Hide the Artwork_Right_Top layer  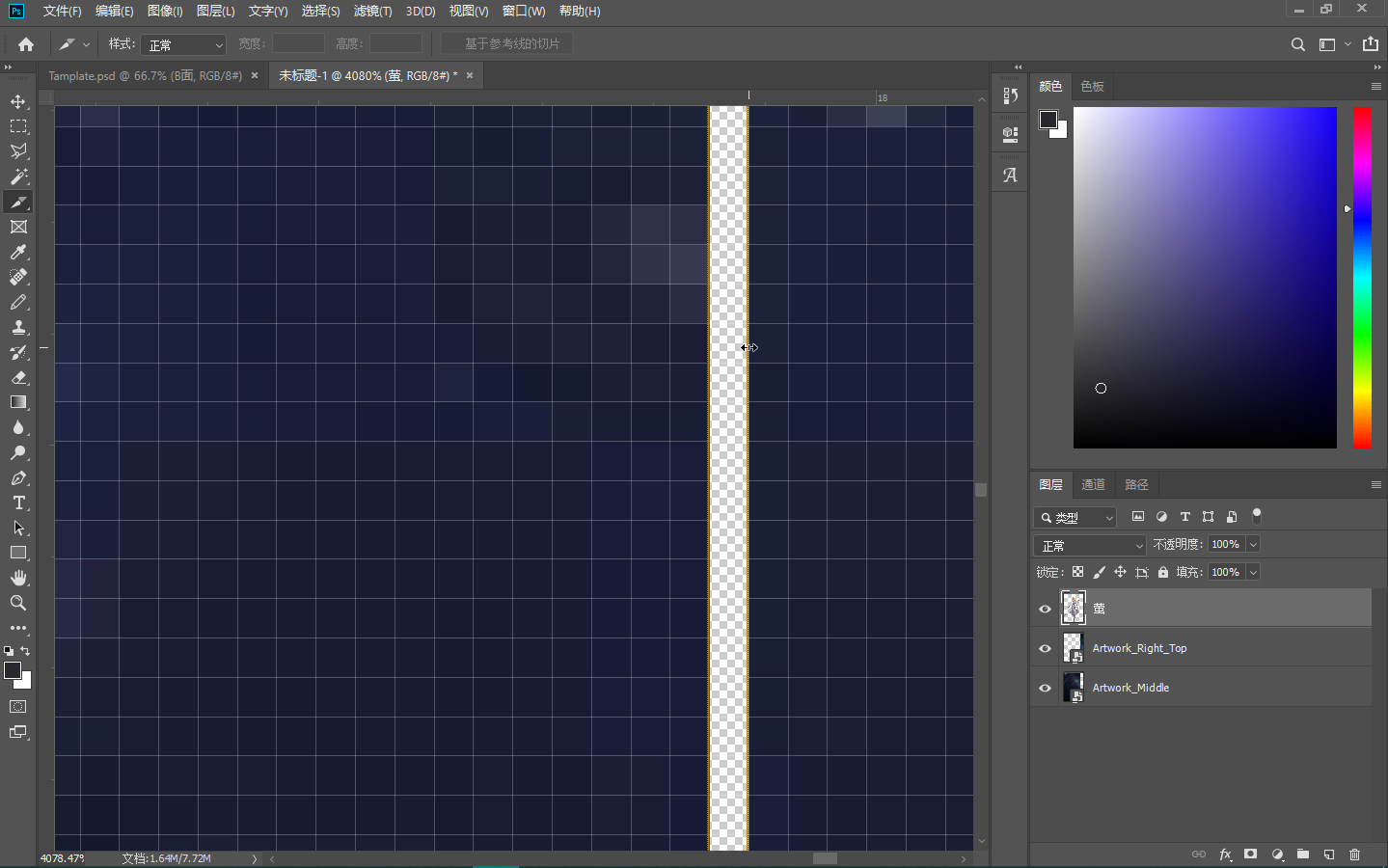[x=1045, y=648]
